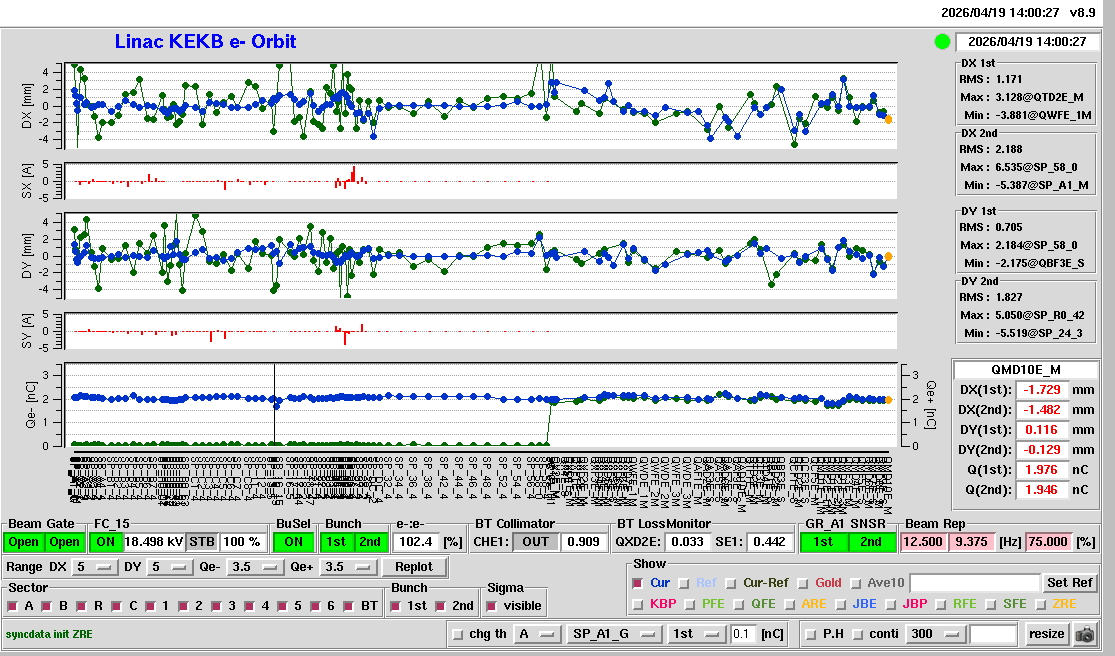Uncheck Sector BT checkbox
This screenshot has width=1115, height=656.
(x=349, y=606)
